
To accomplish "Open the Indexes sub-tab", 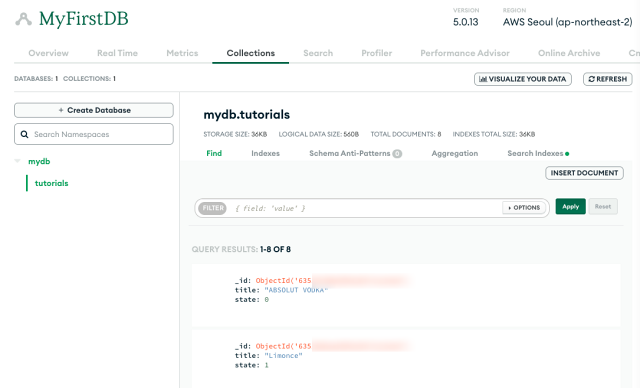I will click(265, 153).
